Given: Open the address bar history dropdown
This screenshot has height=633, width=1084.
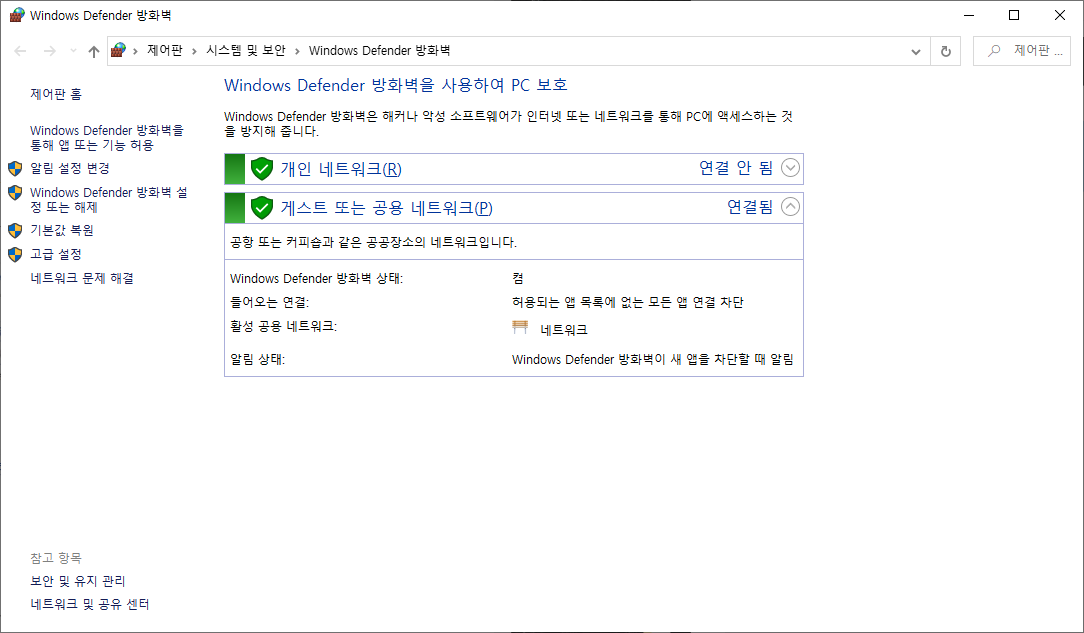Looking at the screenshot, I should point(916,51).
